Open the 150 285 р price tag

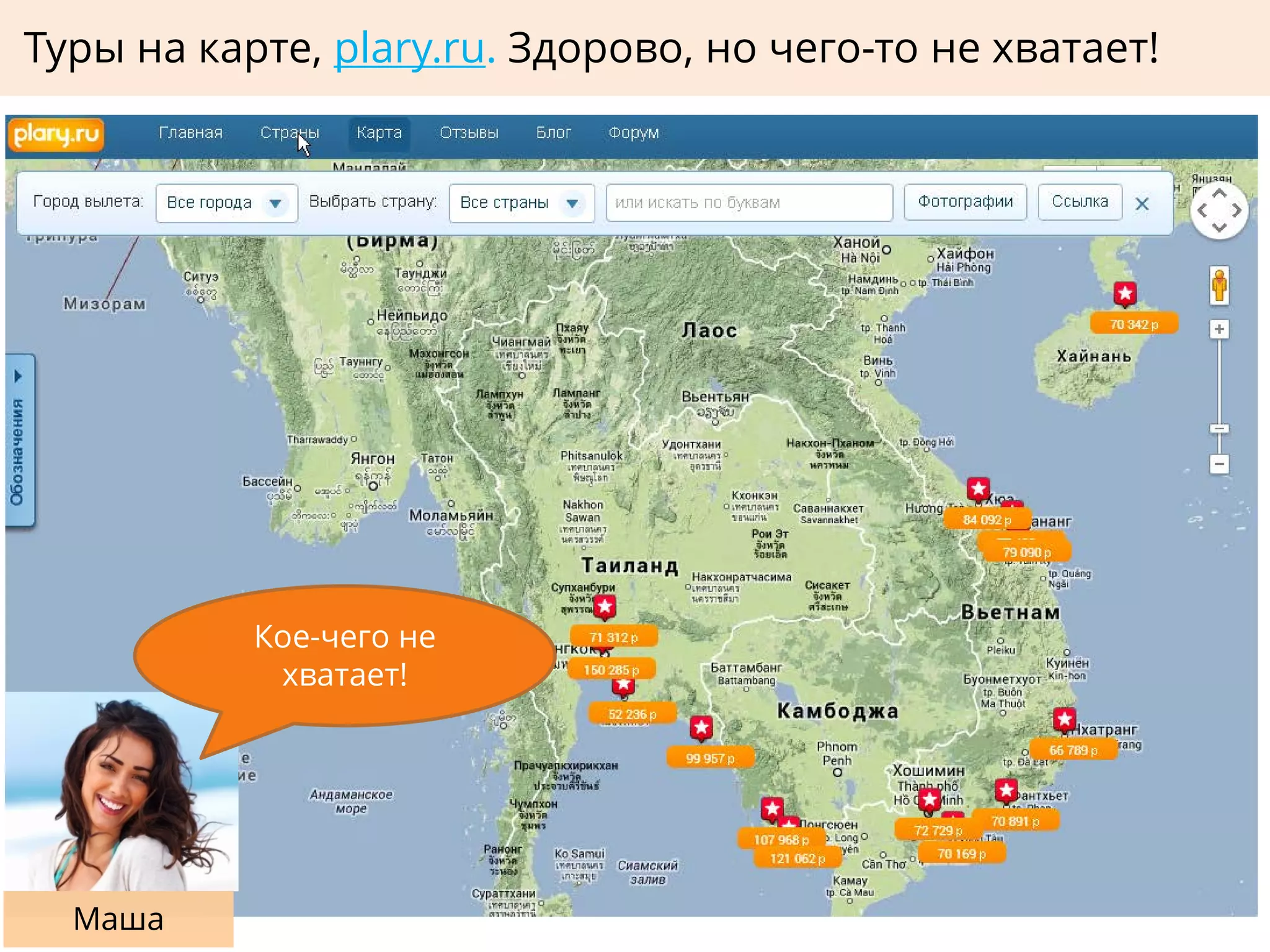click(x=611, y=670)
